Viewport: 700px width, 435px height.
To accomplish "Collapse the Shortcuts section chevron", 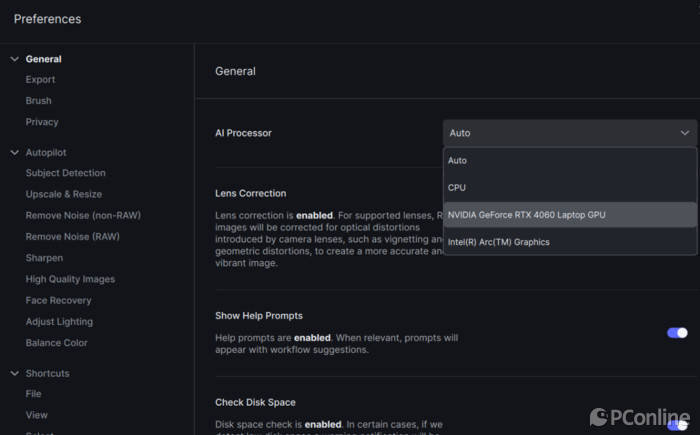I will 14,373.
